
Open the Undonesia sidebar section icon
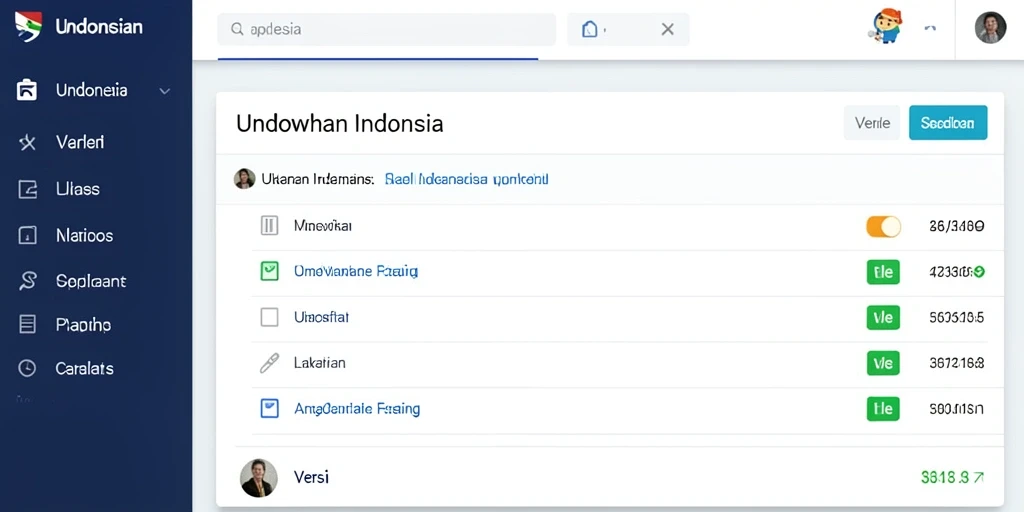tap(27, 90)
